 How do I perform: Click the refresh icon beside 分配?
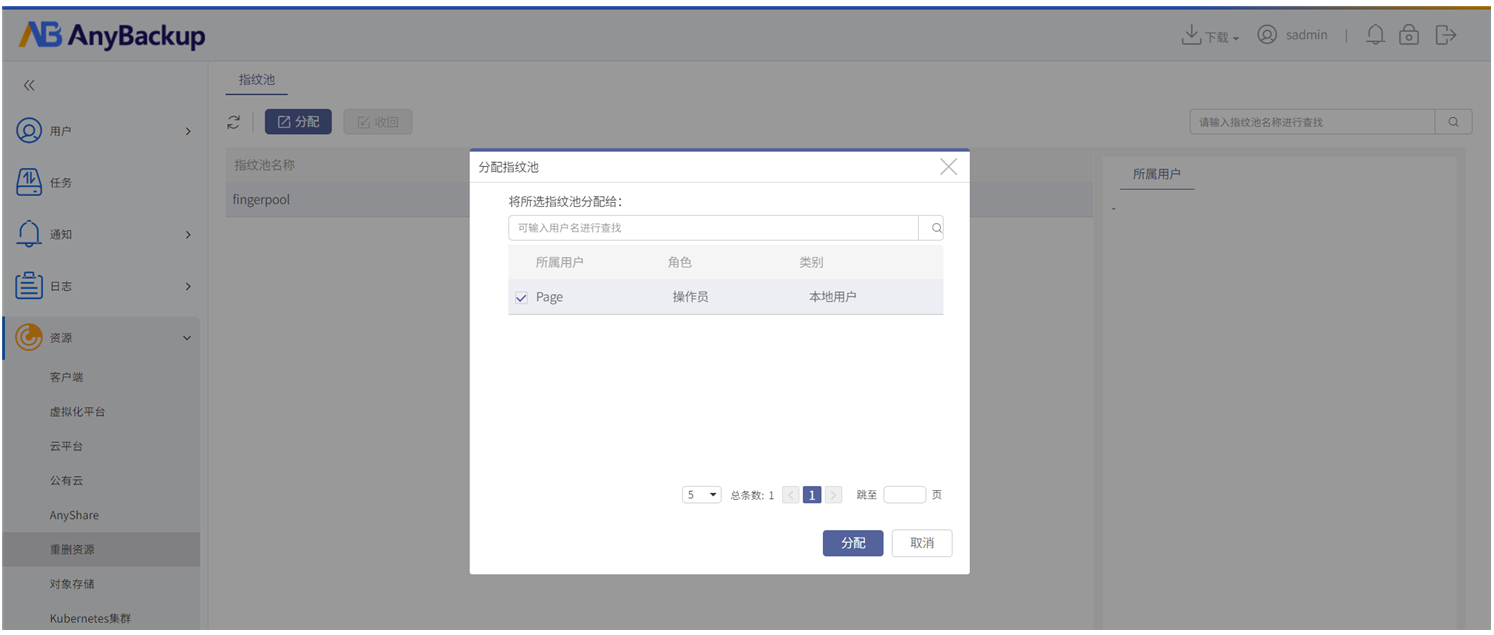[x=234, y=122]
